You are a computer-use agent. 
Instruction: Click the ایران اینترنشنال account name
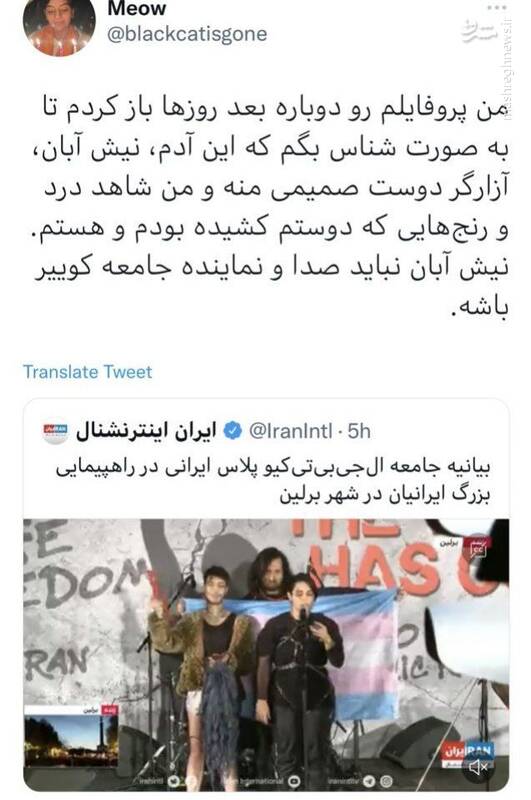click(x=146, y=431)
